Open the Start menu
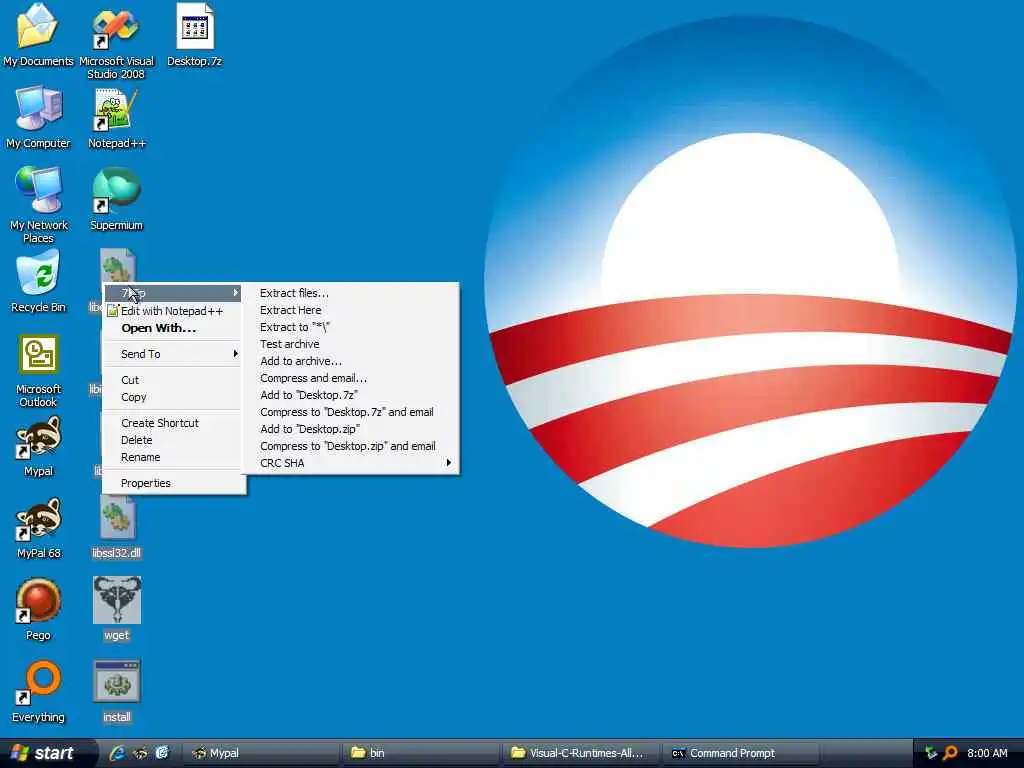The height and width of the screenshot is (768, 1024). (43, 753)
